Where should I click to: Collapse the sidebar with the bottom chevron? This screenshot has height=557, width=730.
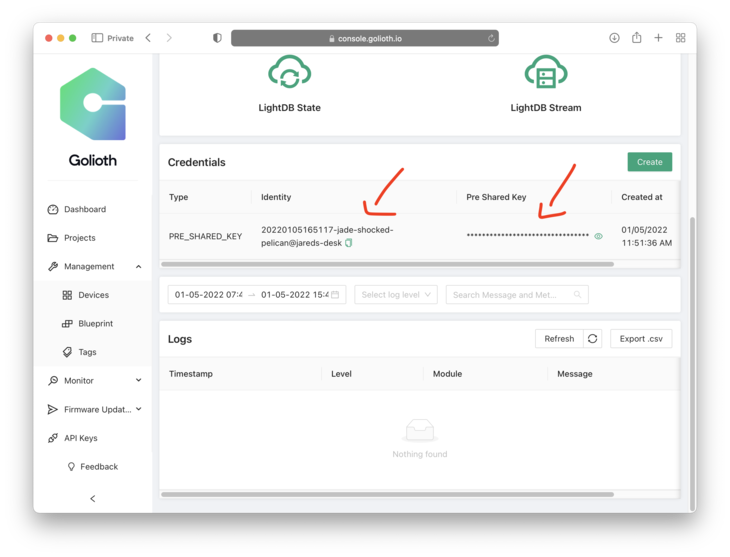pyautogui.click(x=93, y=498)
